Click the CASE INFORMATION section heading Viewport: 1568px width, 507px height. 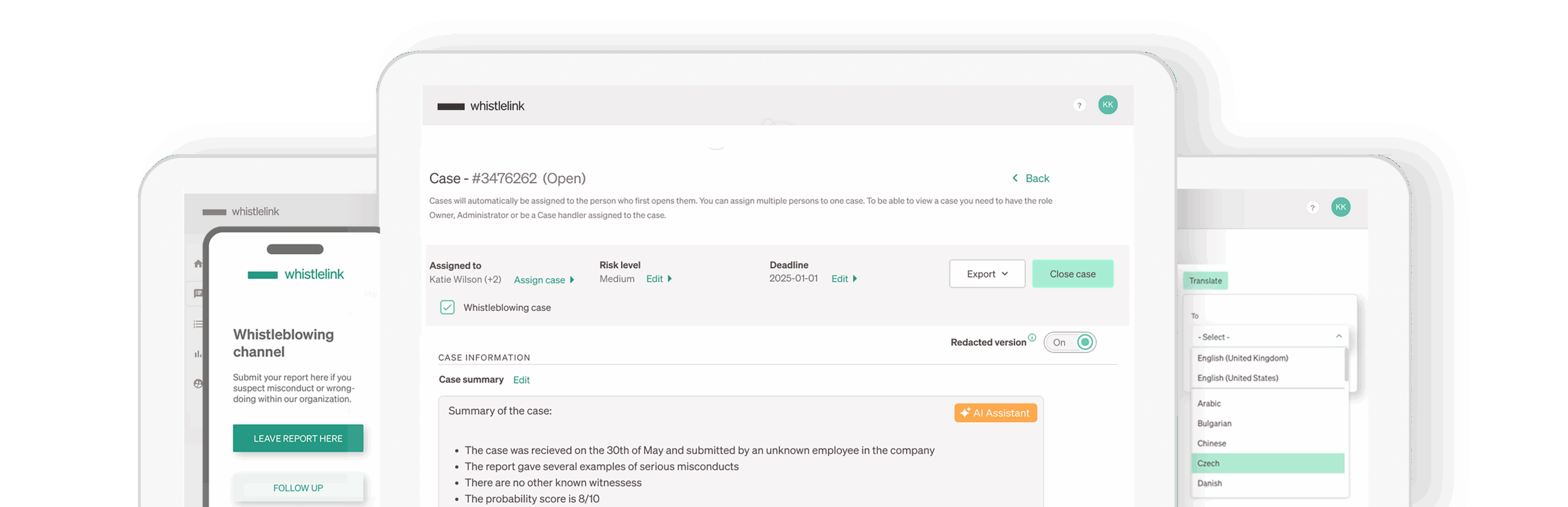point(483,358)
